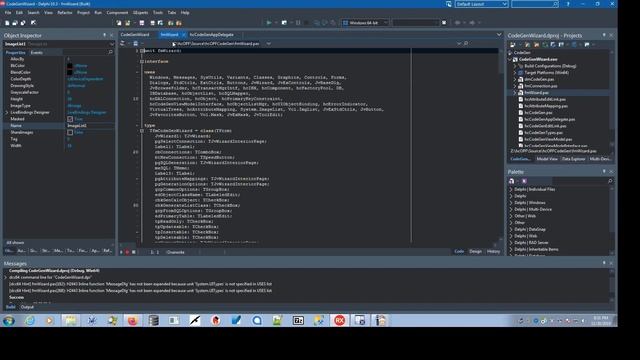This screenshot has width=640, height=360.
Task: Expand Delphi | Individual Files palette category
Action: point(511,189)
